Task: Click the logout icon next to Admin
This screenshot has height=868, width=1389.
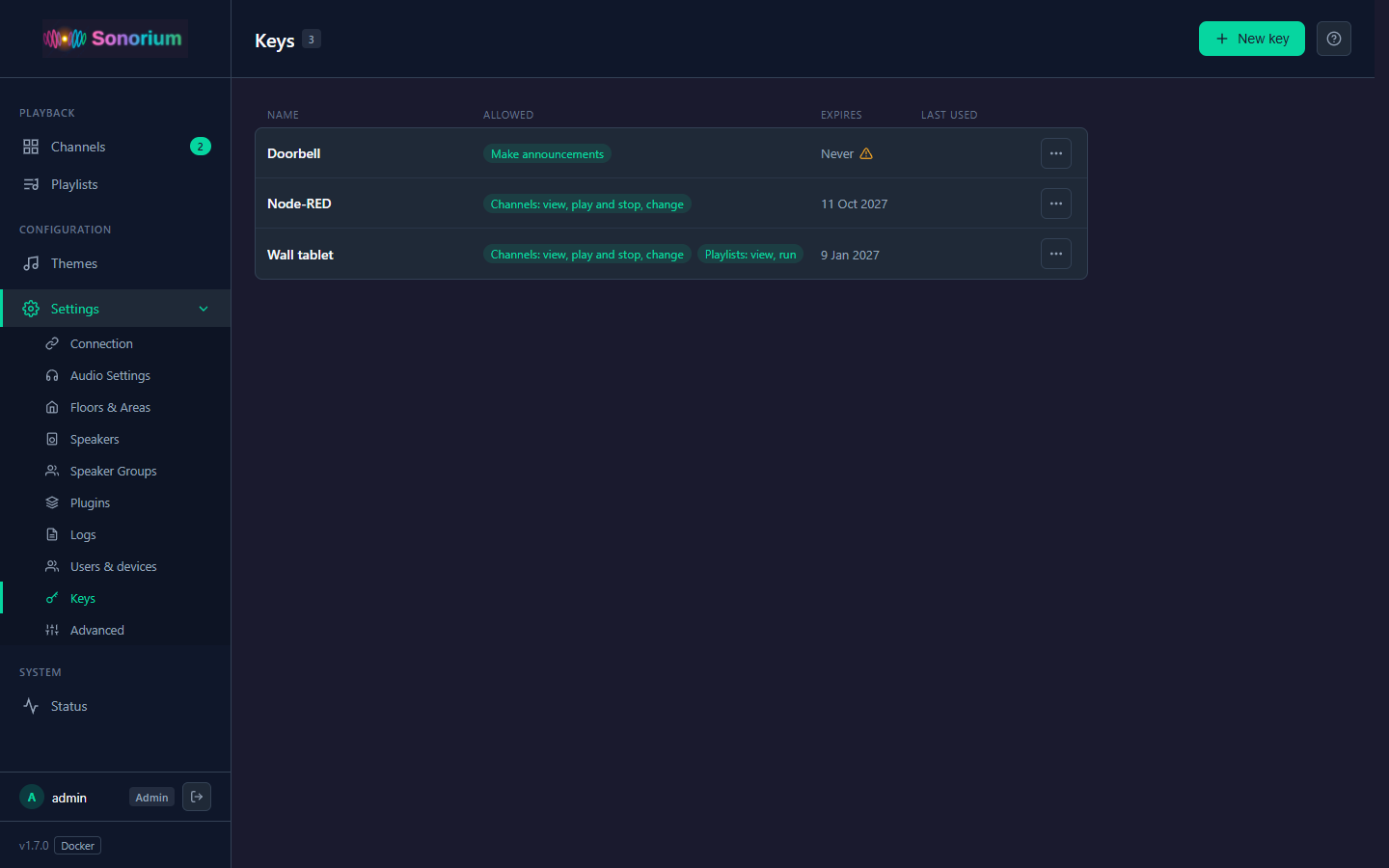Action: pyautogui.click(x=197, y=797)
